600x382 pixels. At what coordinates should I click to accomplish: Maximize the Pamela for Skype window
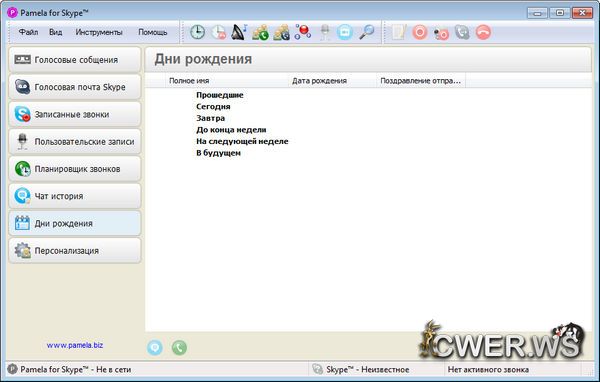coord(559,13)
